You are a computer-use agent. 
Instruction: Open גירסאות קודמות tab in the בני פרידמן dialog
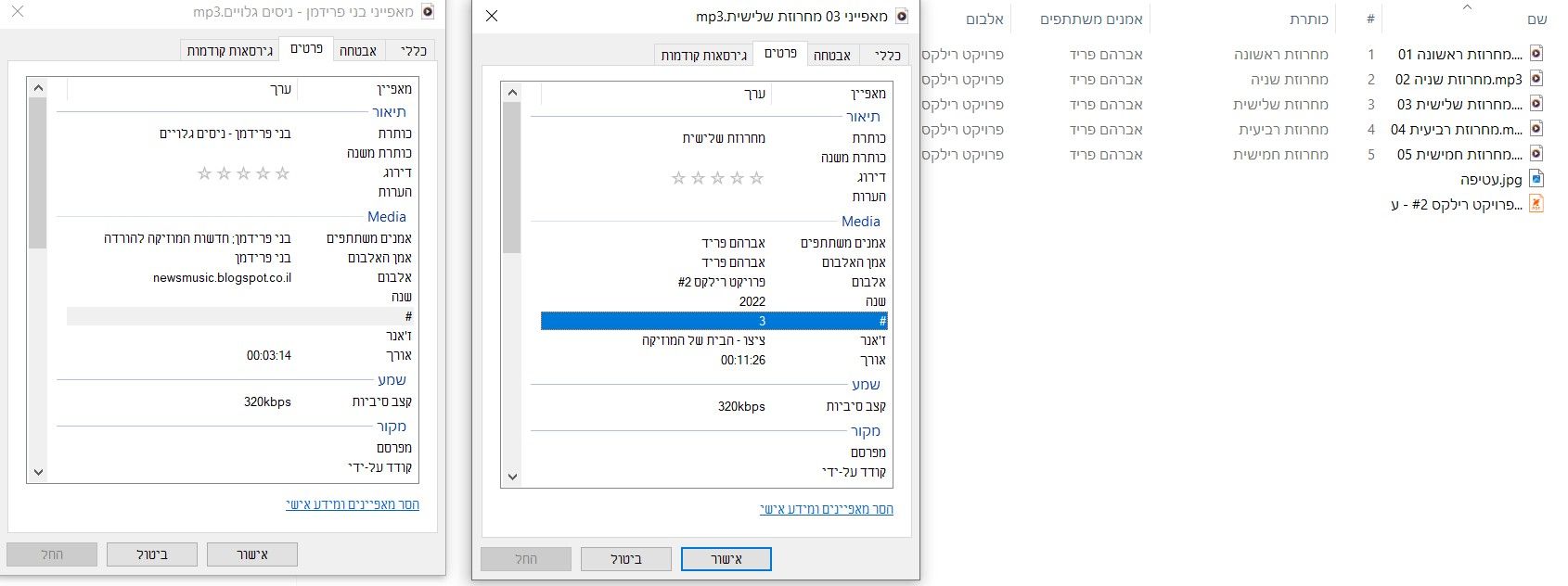point(229,50)
